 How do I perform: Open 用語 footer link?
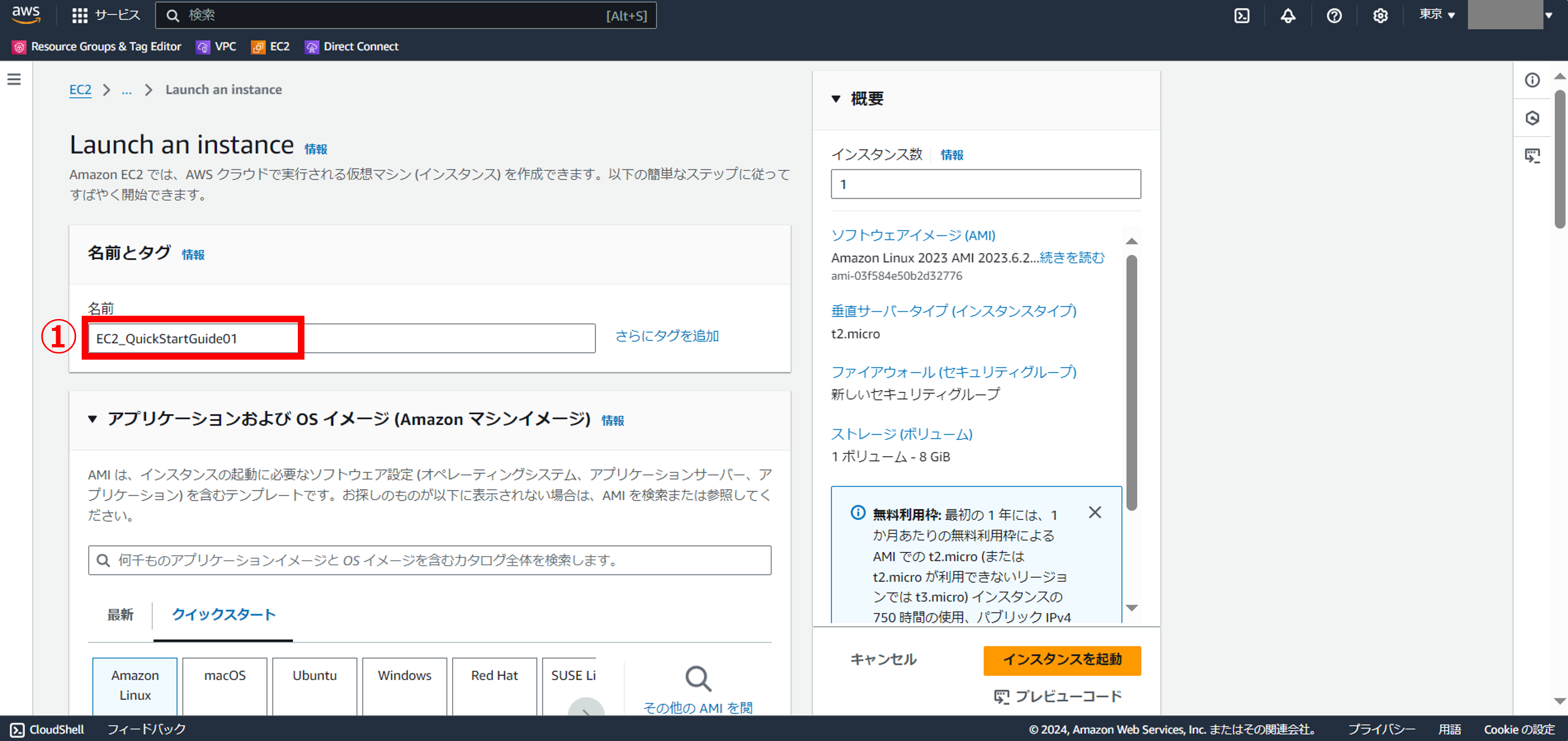tap(1450, 729)
